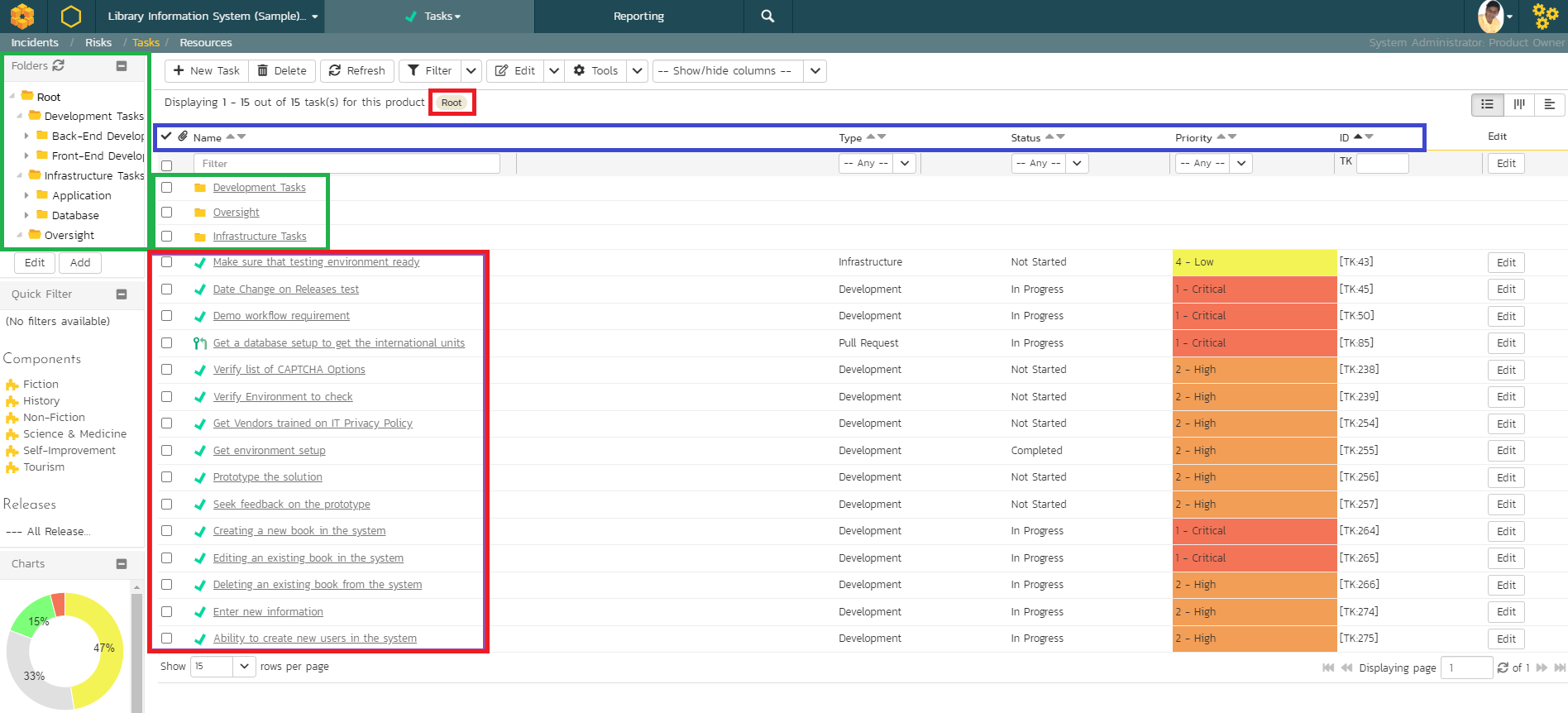The image size is (1568, 713).
Task: Select the Oversight folder row checkbox
Action: [167, 213]
